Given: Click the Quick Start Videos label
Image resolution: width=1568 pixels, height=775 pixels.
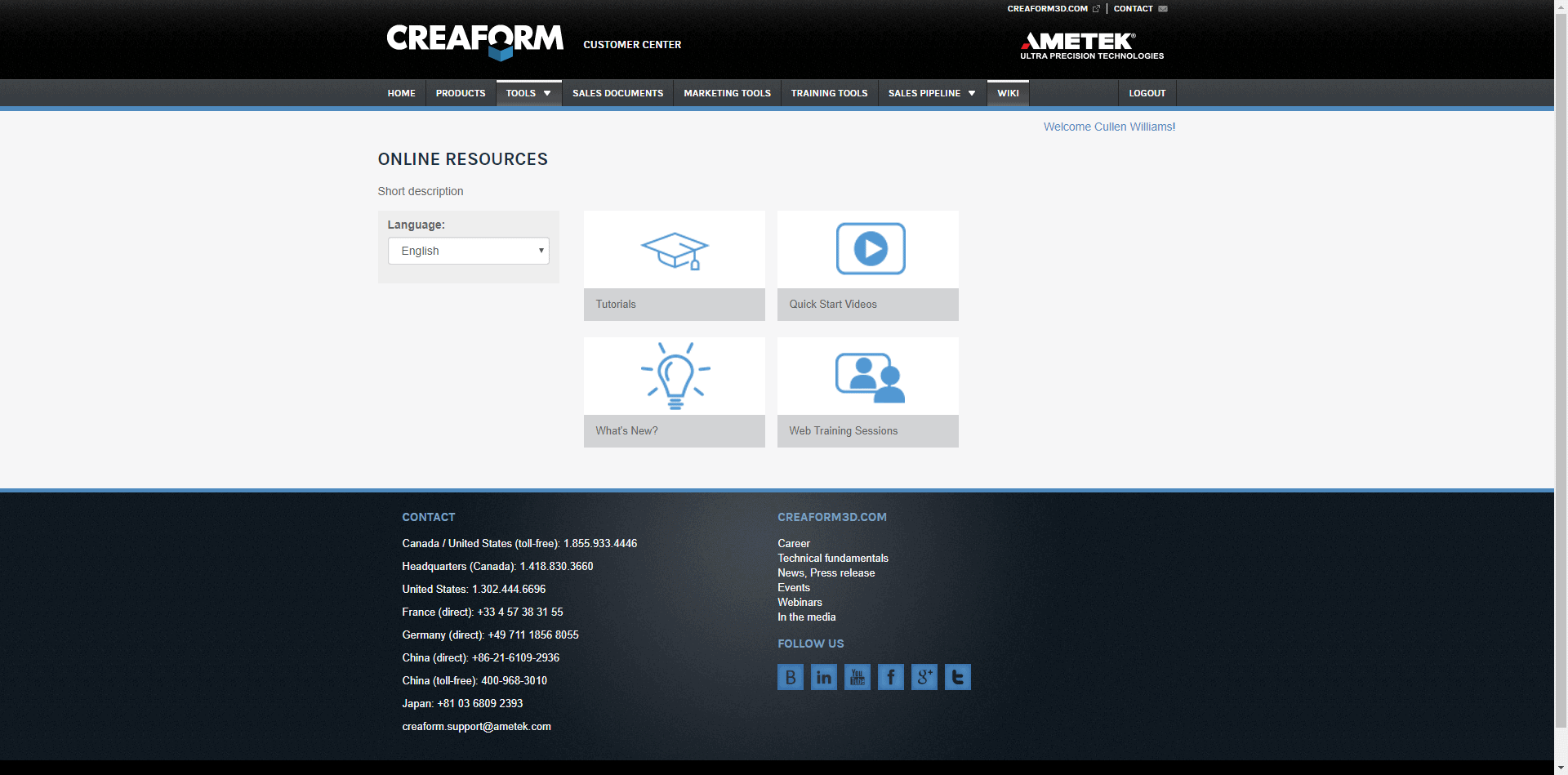Looking at the screenshot, I should click(x=833, y=304).
